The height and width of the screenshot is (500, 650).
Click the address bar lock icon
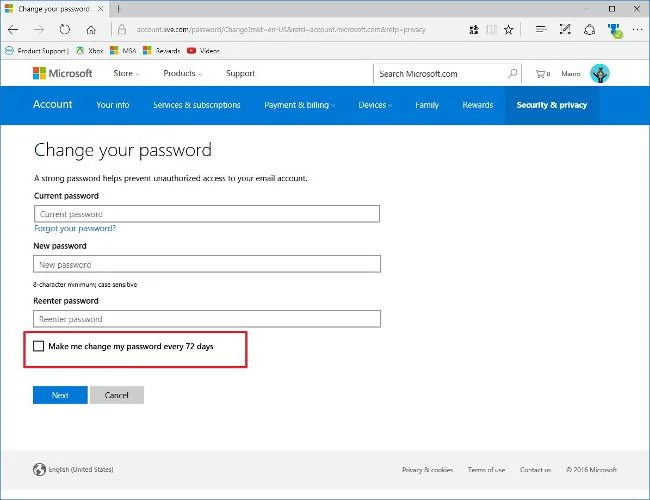click(122, 29)
